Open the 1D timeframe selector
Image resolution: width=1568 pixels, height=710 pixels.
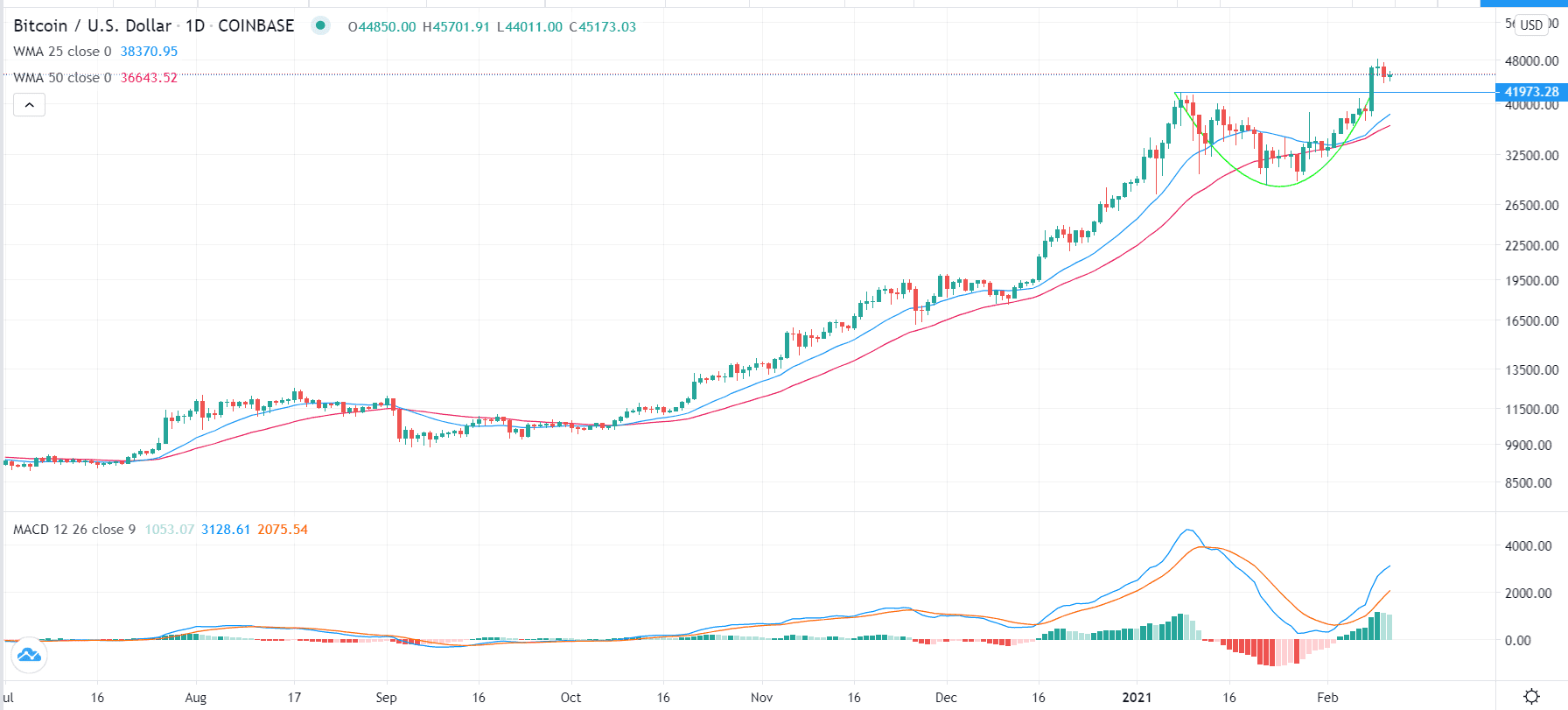[x=194, y=26]
